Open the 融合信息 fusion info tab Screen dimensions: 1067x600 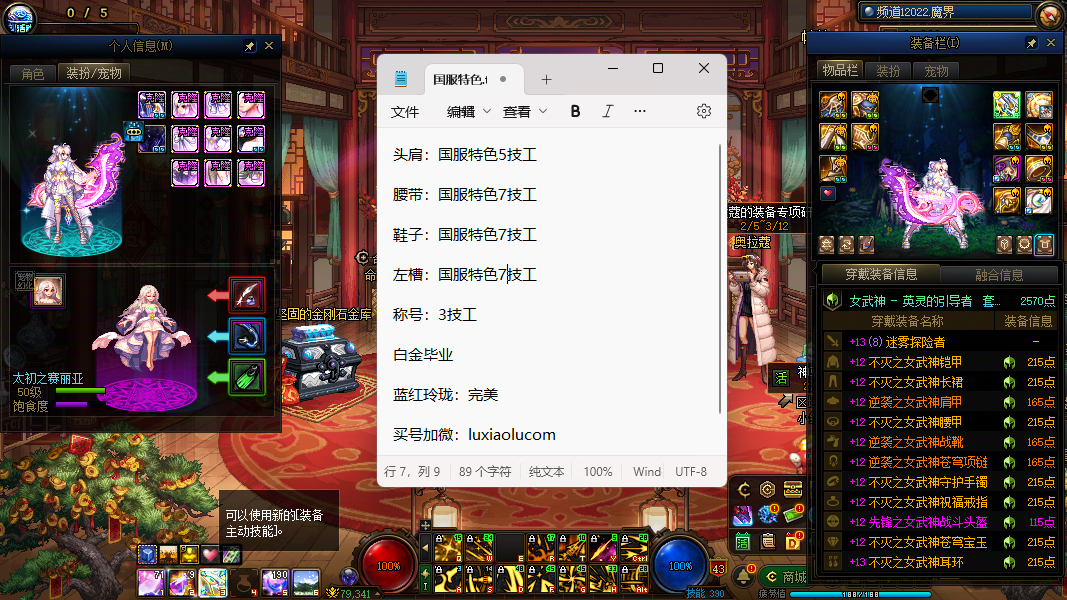999,275
